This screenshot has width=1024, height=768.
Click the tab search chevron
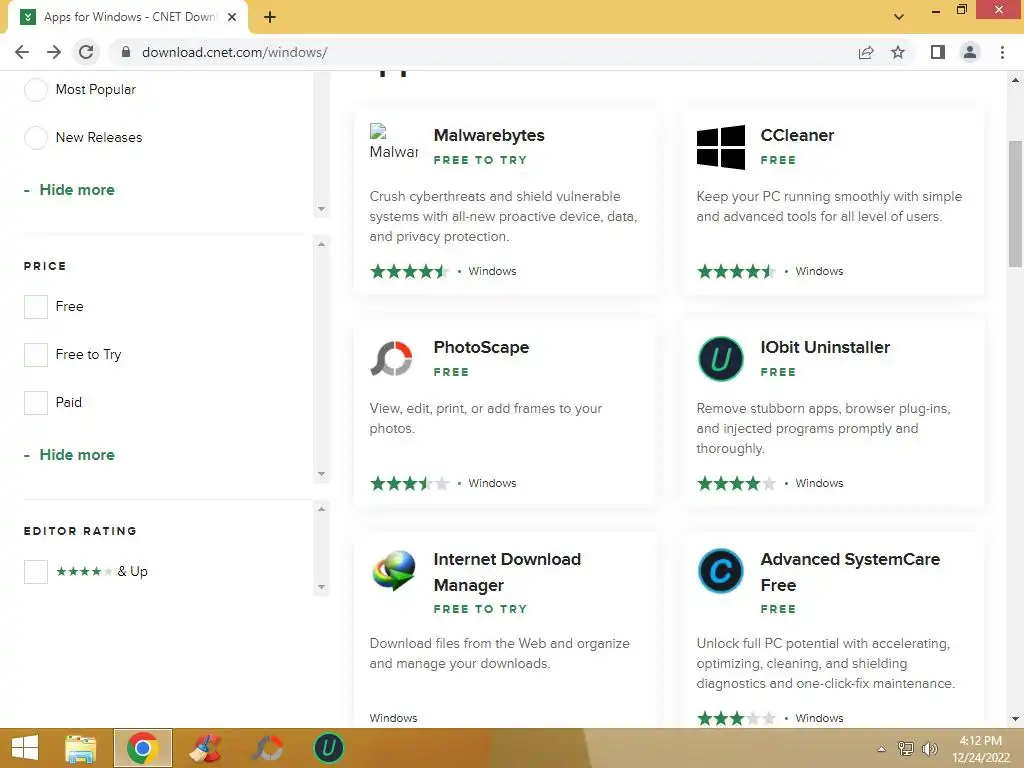899,17
